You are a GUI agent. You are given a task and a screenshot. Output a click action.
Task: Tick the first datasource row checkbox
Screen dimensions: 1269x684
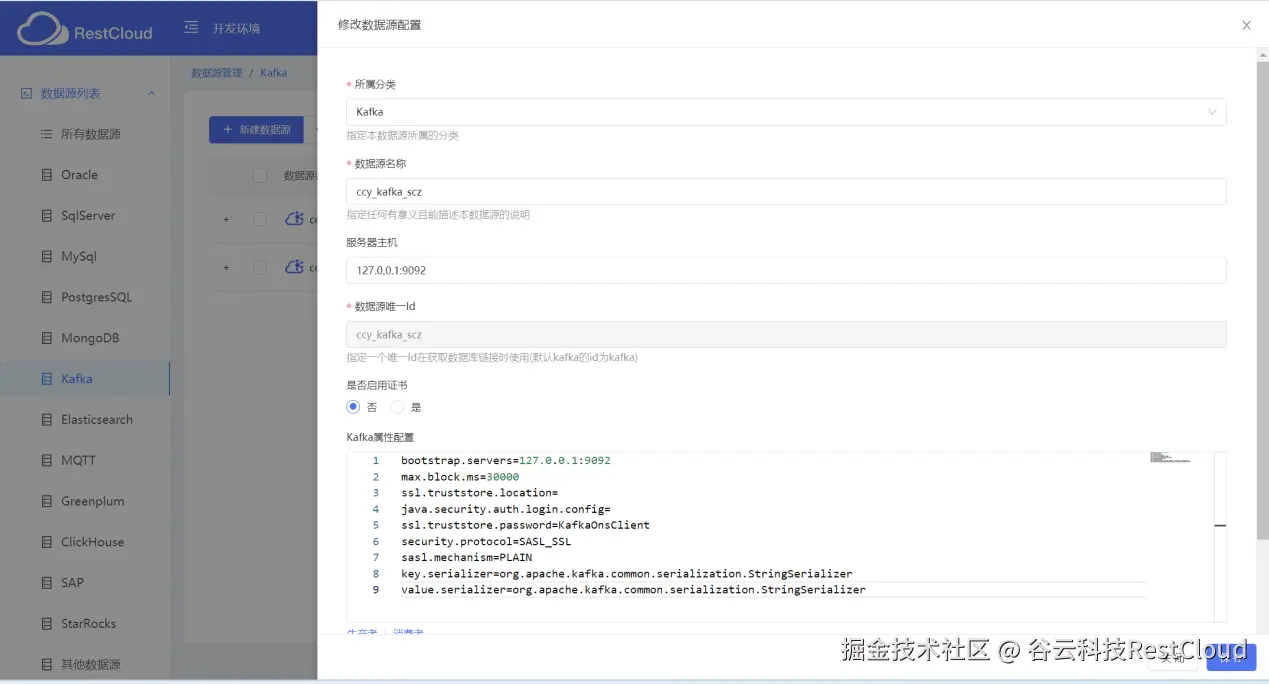(260, 219)
